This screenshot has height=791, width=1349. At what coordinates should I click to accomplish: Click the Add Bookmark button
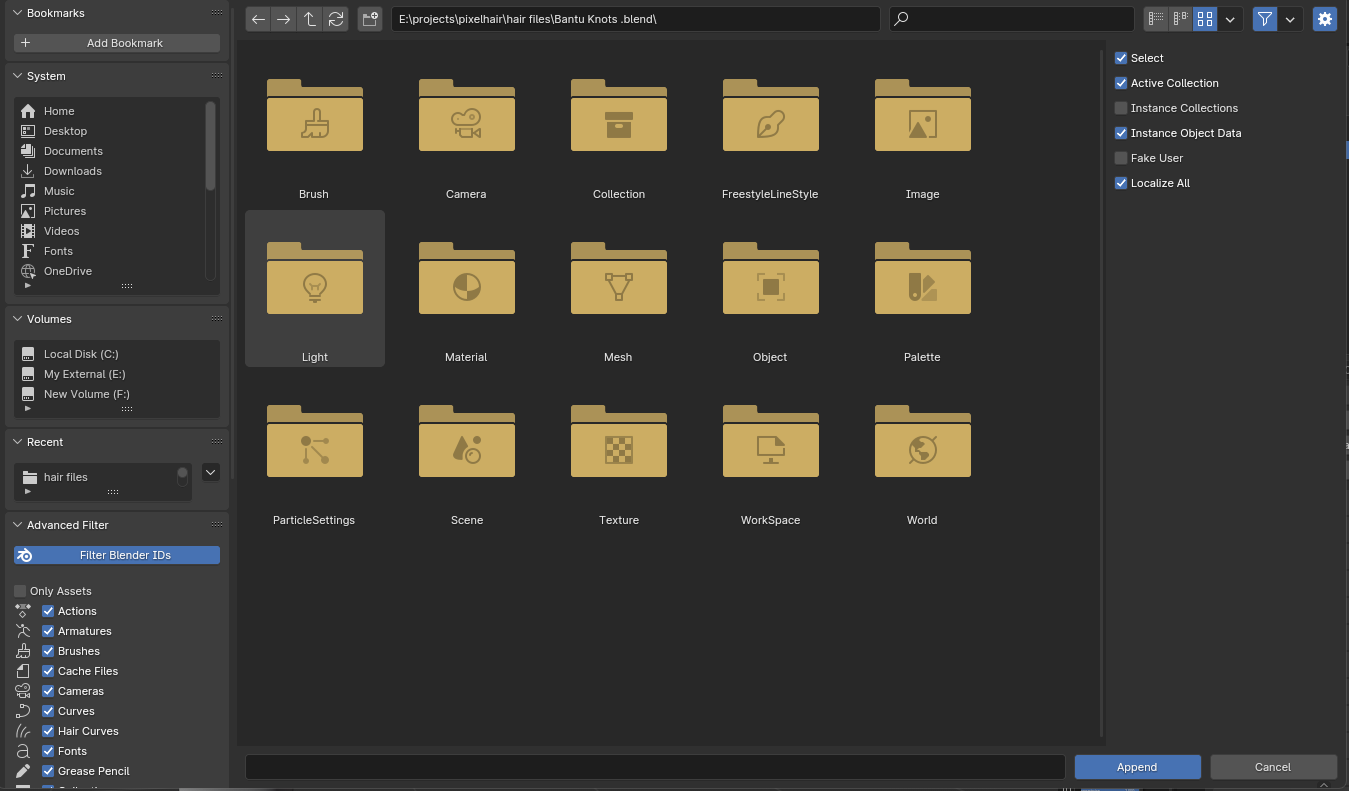117,43
